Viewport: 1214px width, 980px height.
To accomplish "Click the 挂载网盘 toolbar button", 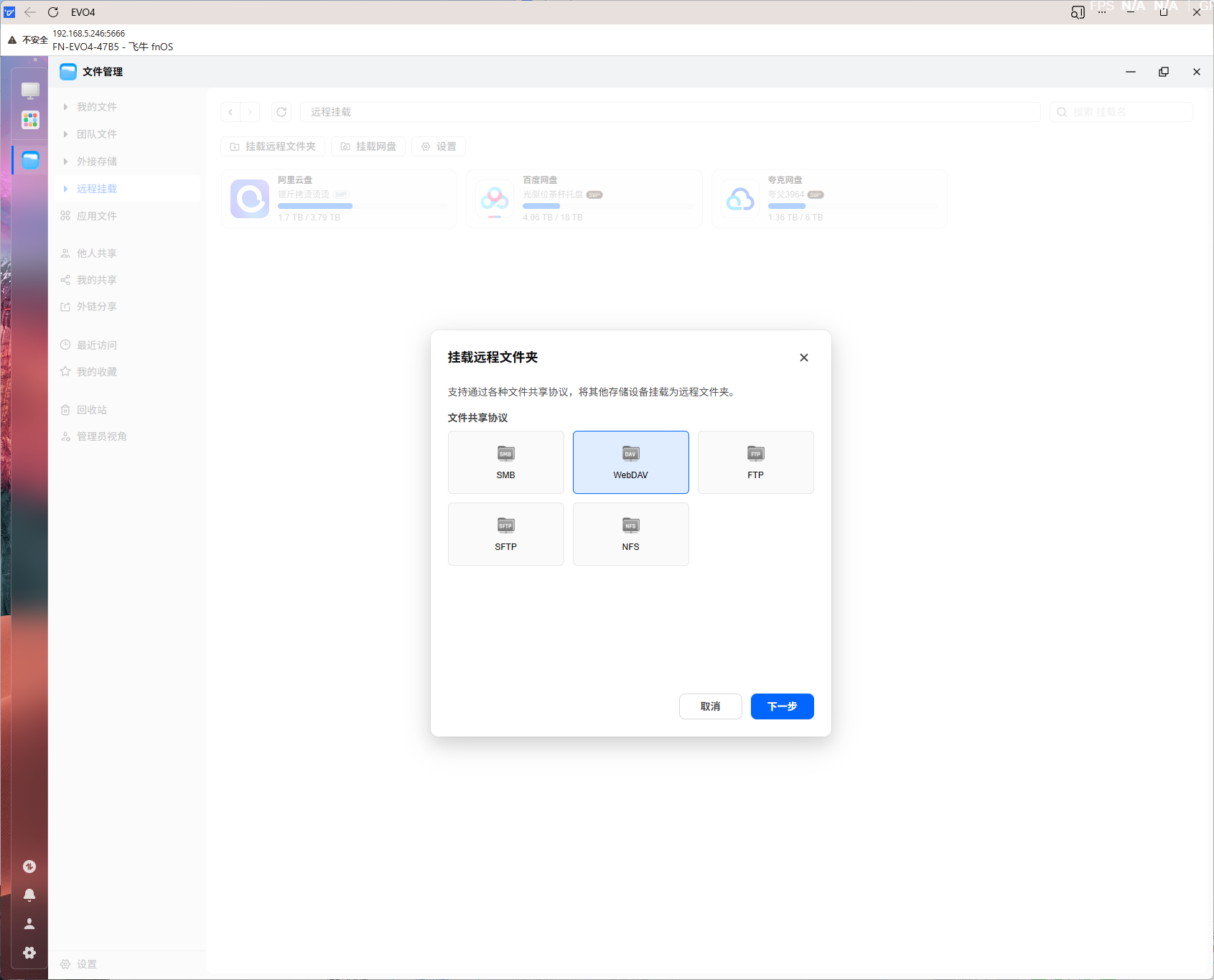I will coord(368,146).
